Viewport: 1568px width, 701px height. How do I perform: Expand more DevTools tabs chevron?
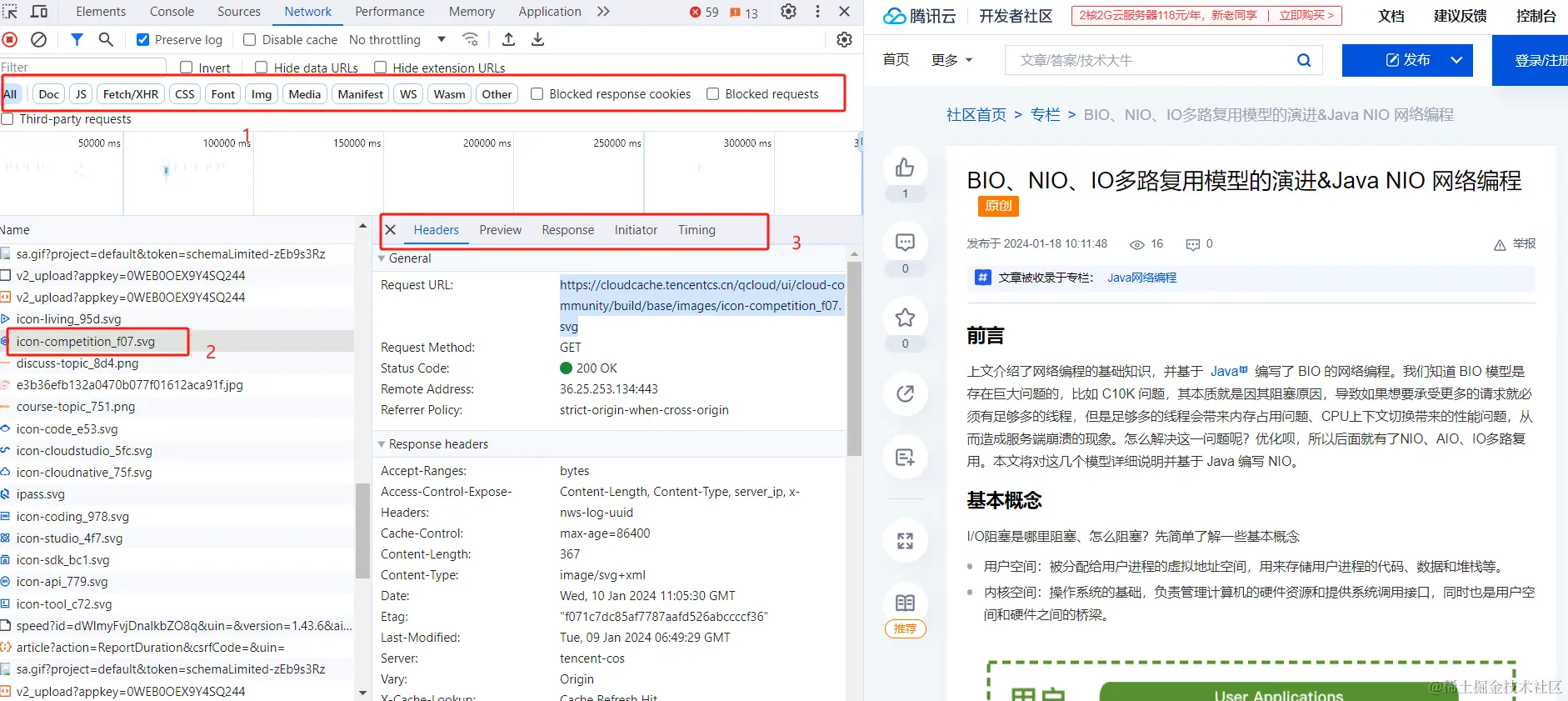603,12
